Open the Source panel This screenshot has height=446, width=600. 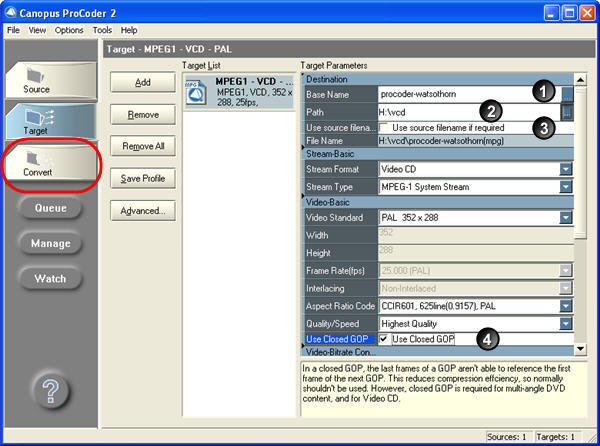51,81
